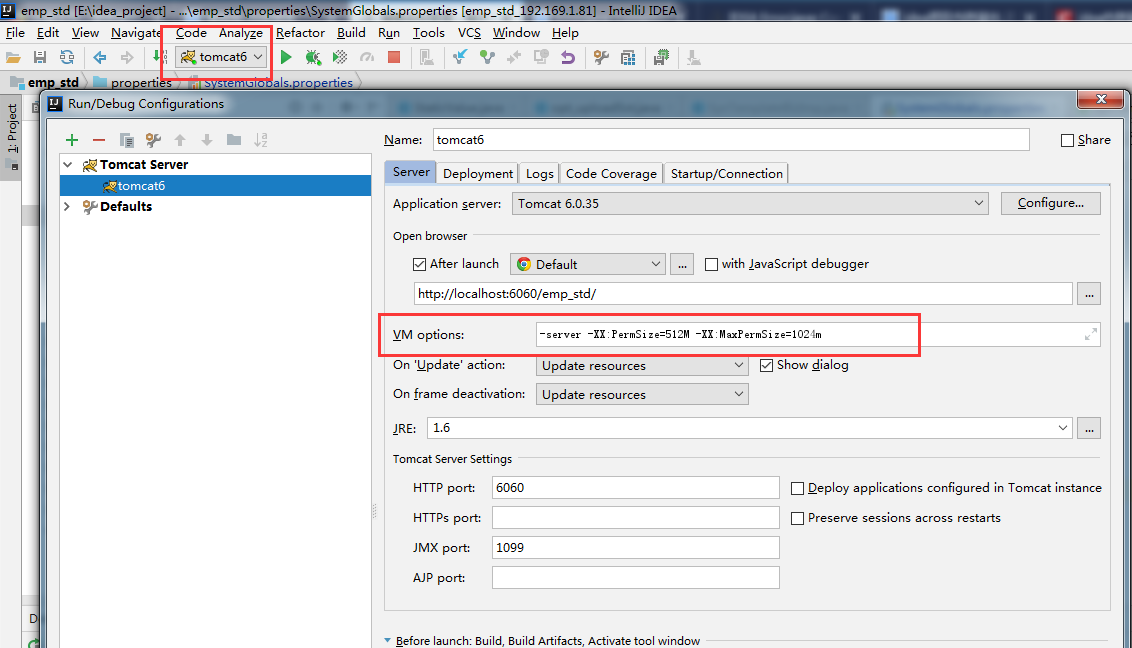Expand the VM options field with the arrow icon
This screenshot has height=648, width=1132.
pyautogui.click(x=1090, y=334)
